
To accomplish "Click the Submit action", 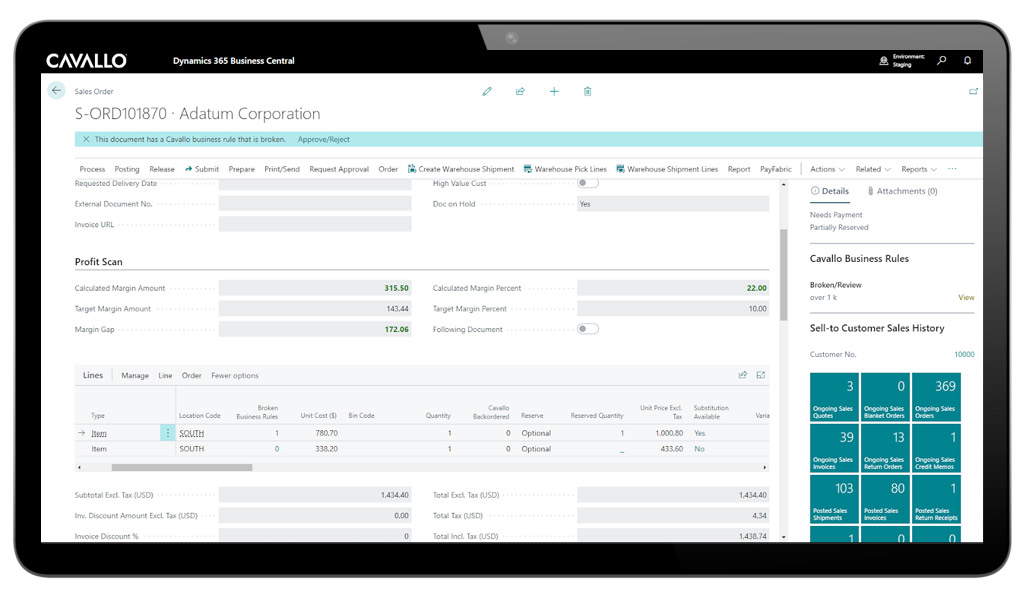I will pyautogui.click(x=202, y=169).
